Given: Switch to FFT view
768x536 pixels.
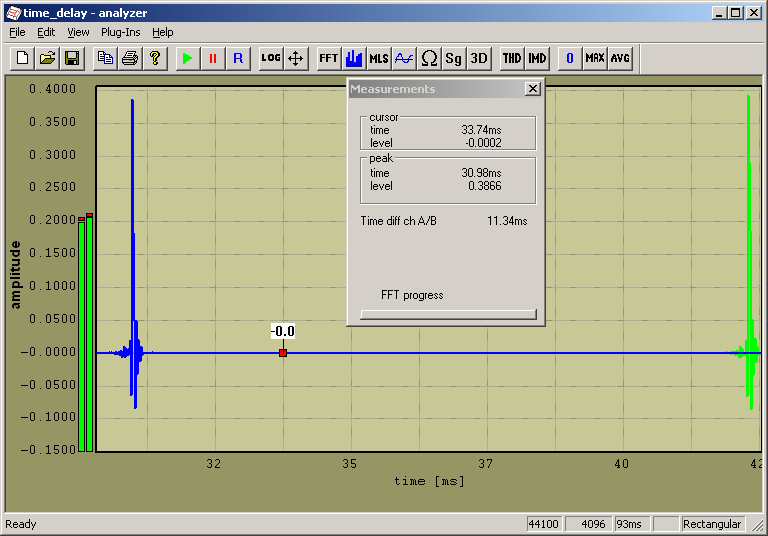Looking at the screenshot, I should [x=328, y=58].
